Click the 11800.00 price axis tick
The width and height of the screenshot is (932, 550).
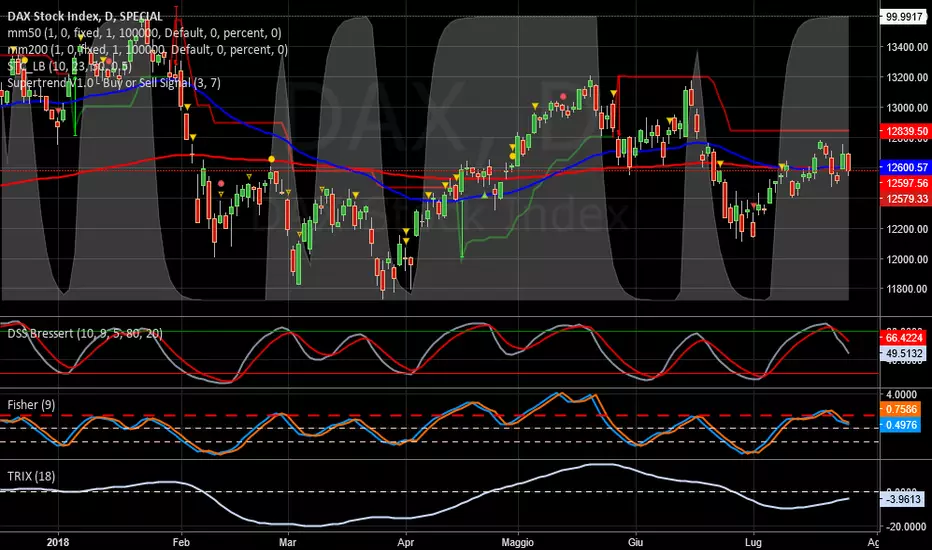[x=906, y=289]
